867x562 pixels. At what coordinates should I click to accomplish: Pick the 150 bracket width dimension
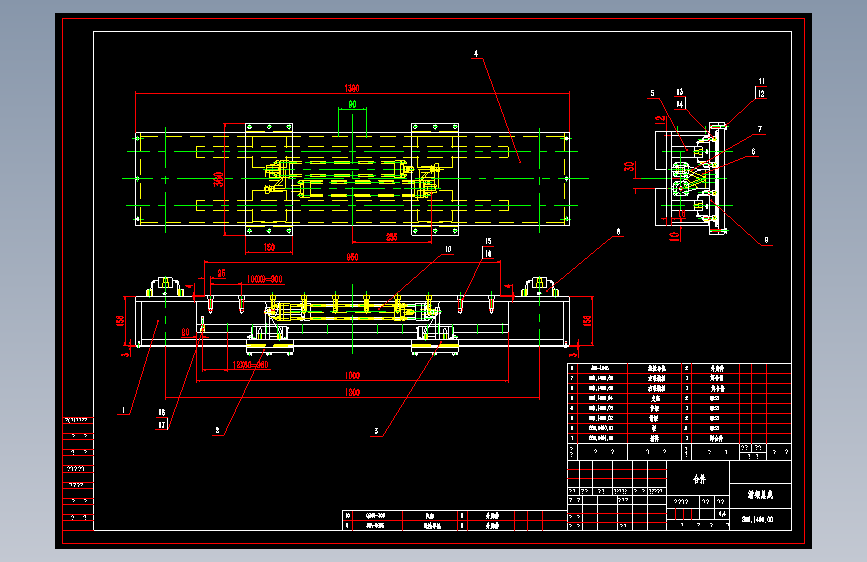pos(269,247)
